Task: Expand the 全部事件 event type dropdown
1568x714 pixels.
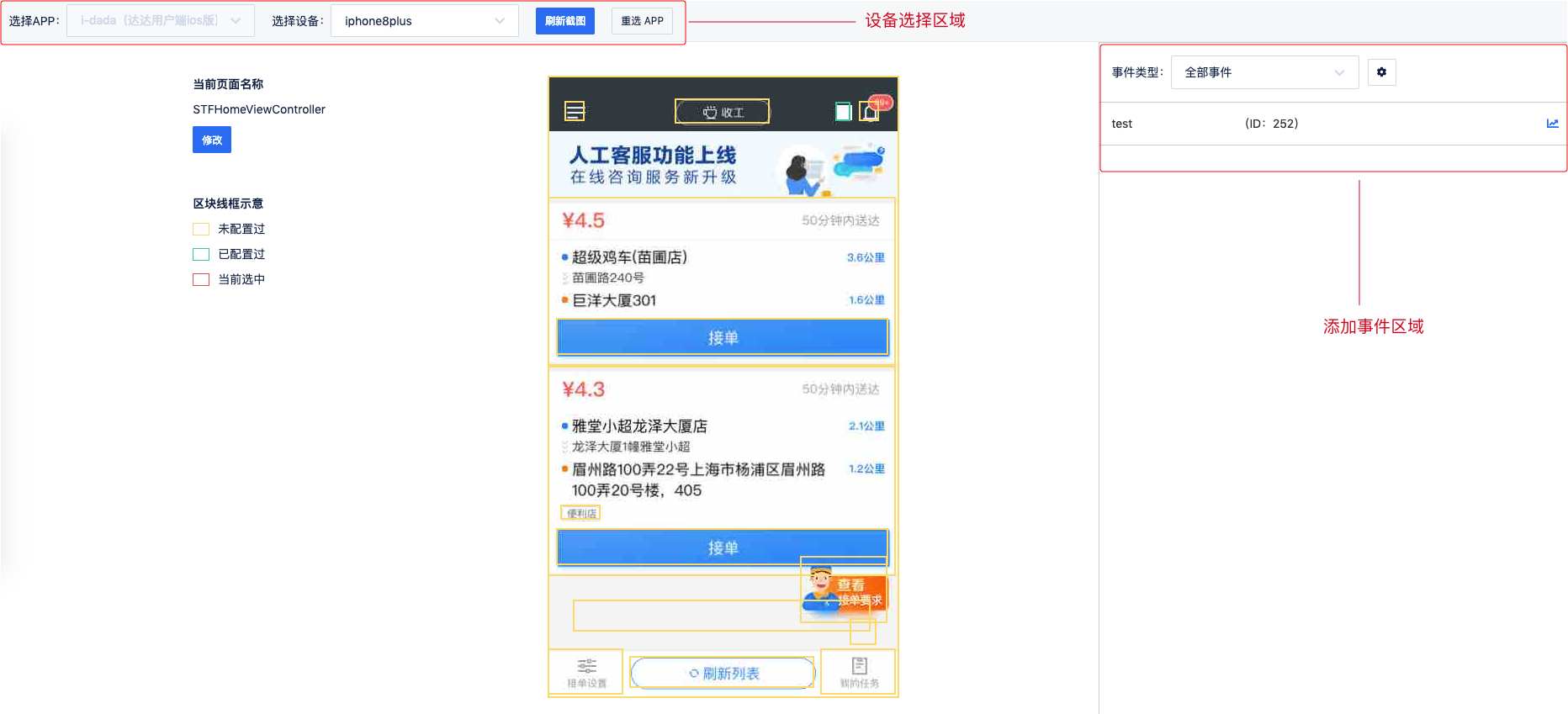Action: pyautogui.click(x=1264, y=72)
